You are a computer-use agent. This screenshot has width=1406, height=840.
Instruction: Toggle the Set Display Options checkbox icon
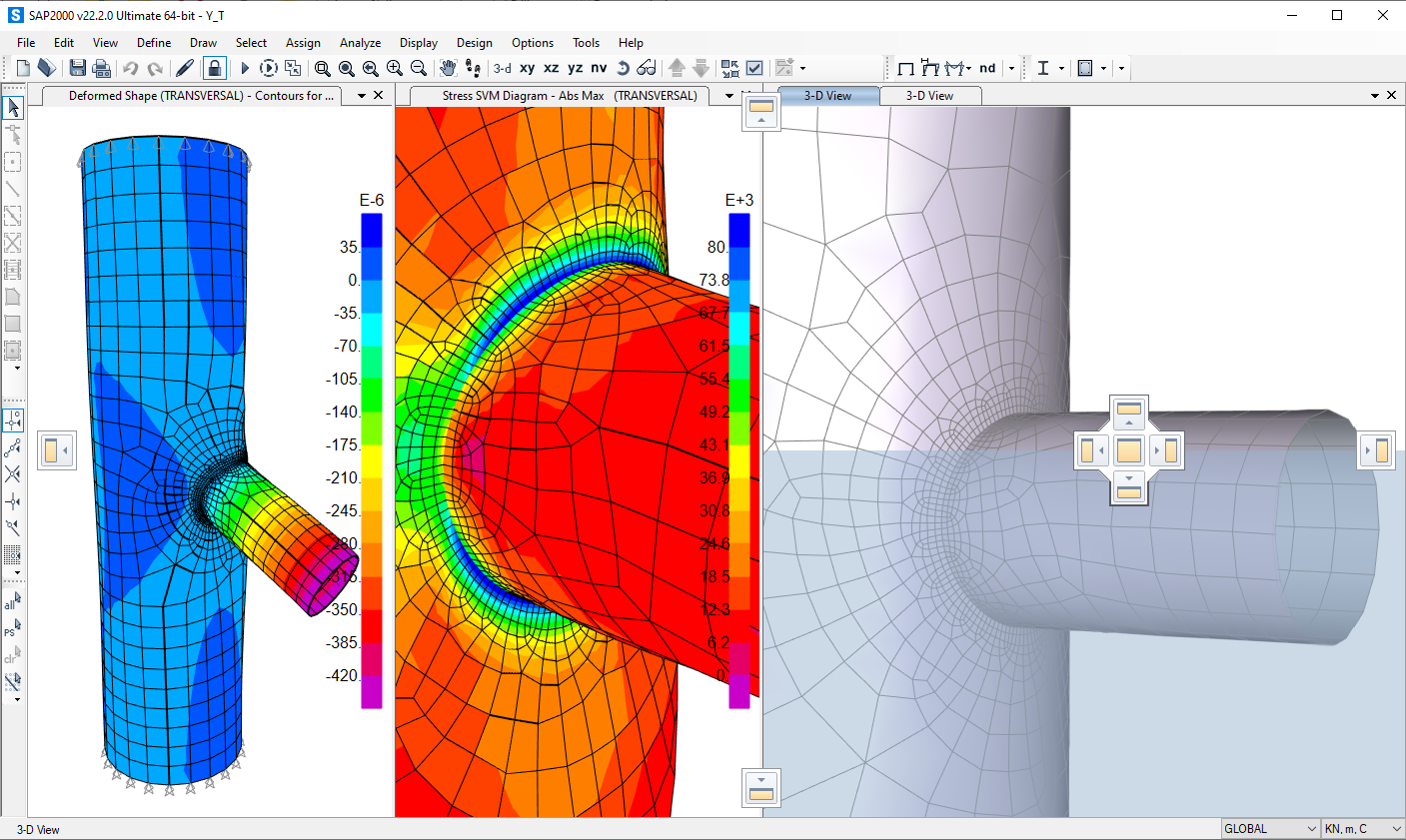click(755, 68)
